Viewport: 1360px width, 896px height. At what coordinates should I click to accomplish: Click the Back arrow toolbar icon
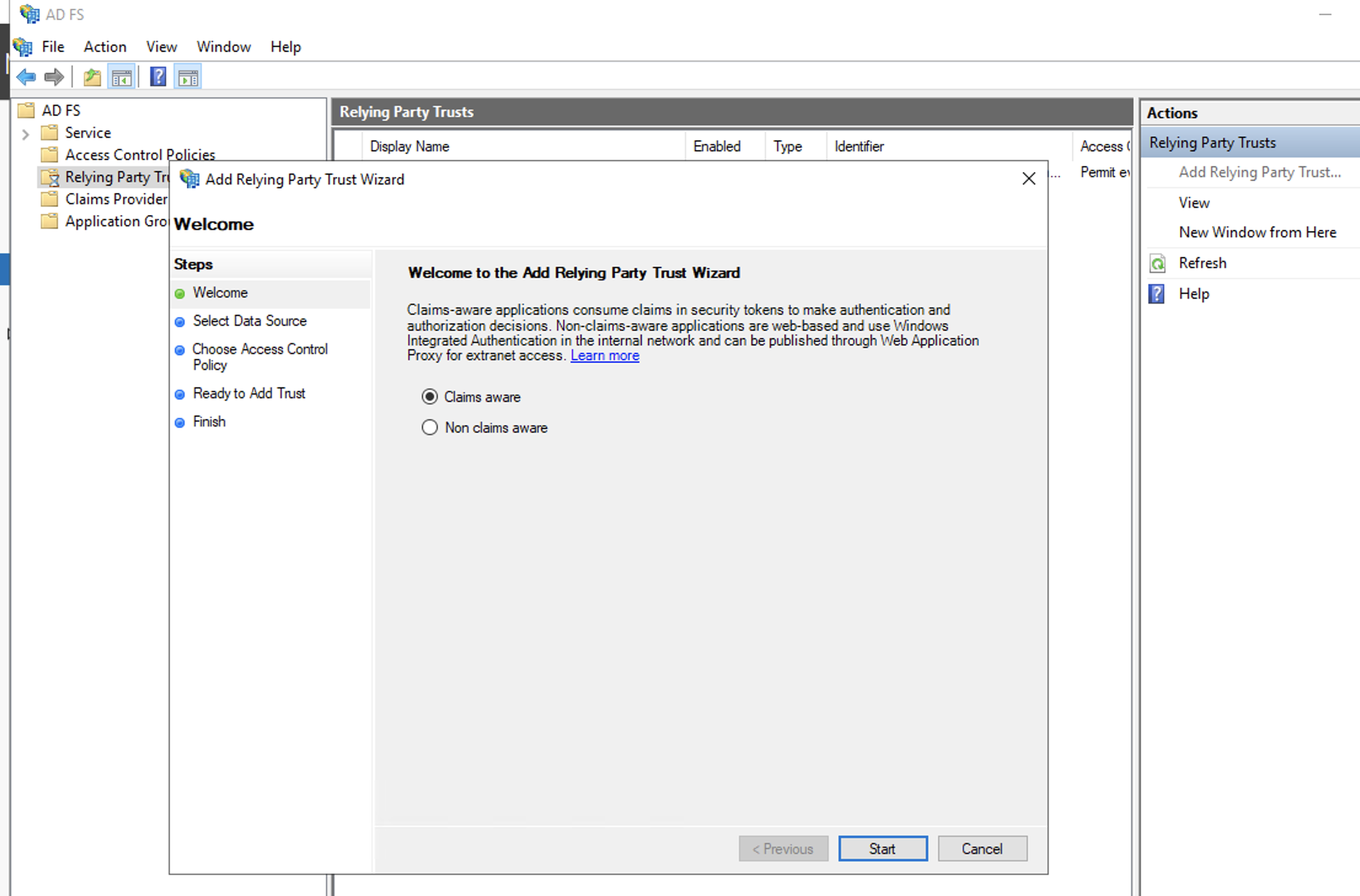pos(26,77)
